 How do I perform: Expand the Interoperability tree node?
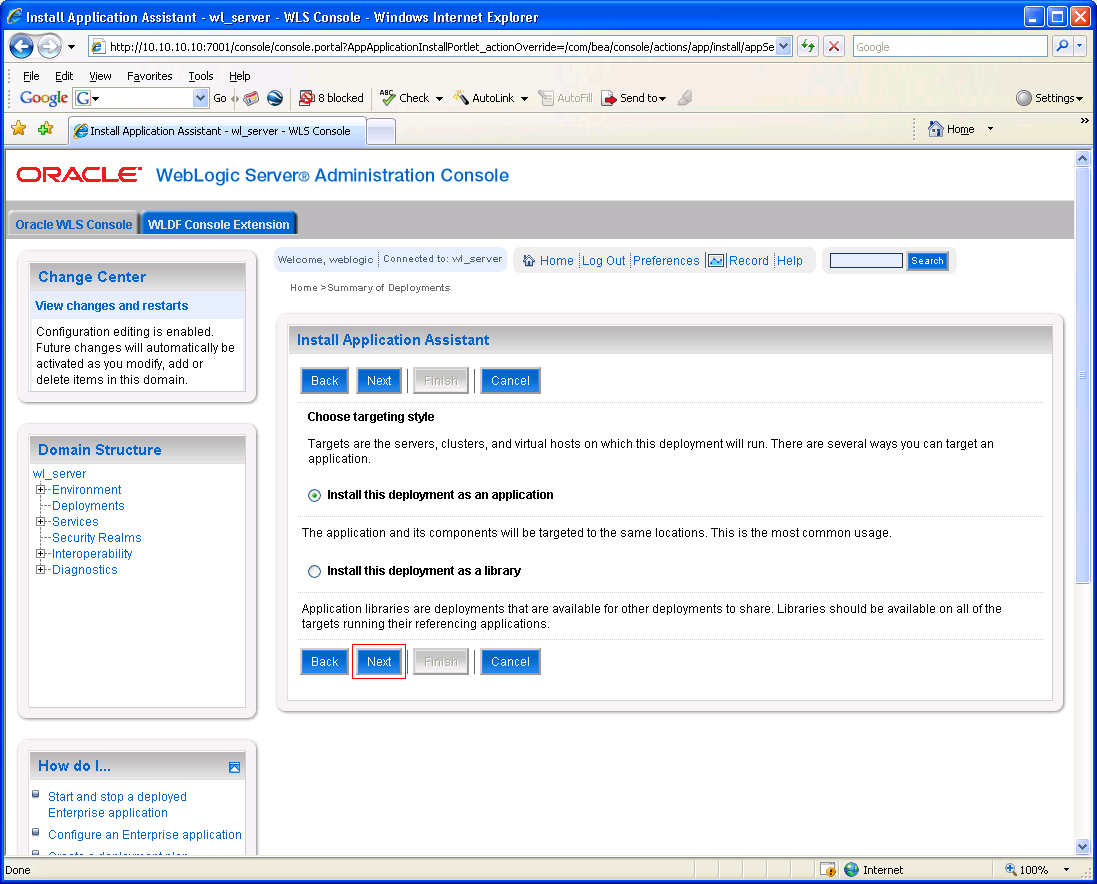(41, 553)
